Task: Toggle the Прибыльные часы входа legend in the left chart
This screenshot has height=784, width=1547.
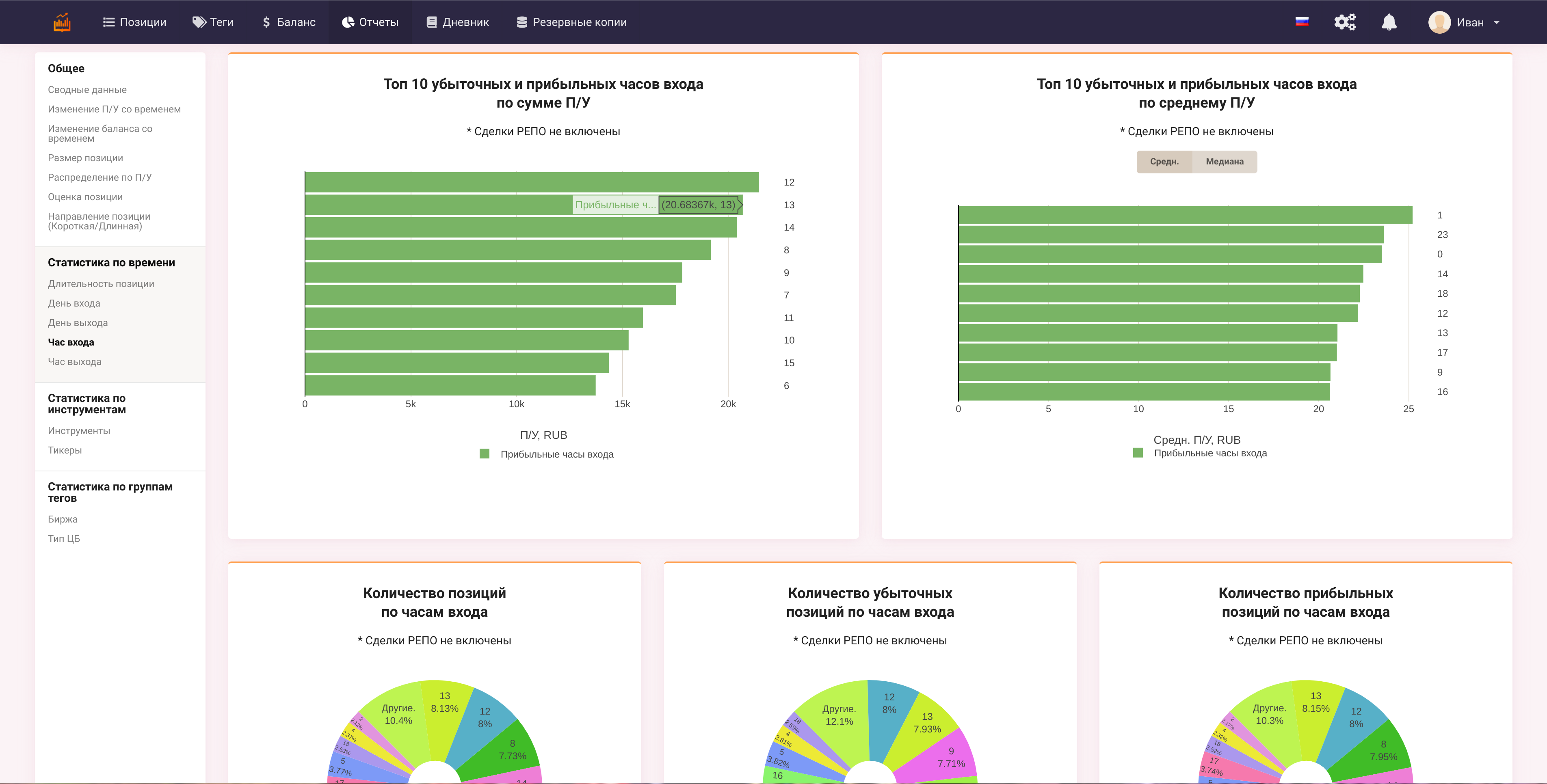Action: (556, 454)
